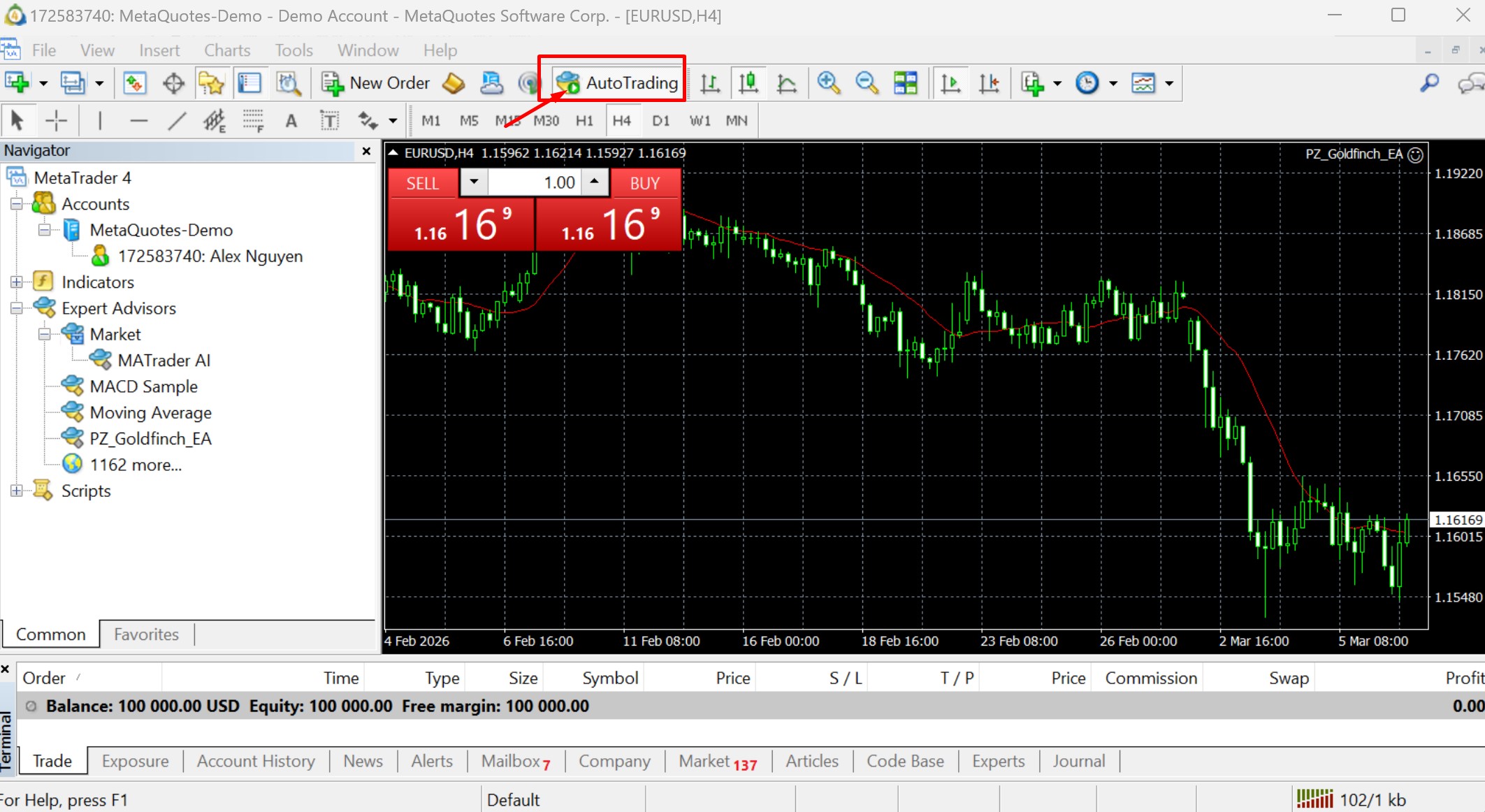The image size is (1485, 812).
Task: Zoom out the chart
Action: pyautogui.click(x=867, y=82)
